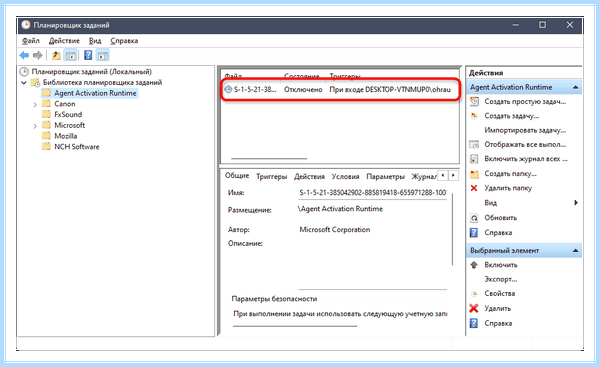Screen dimensions: 600x367
Task: Open the Файл menu
Action: coord(31,41)
